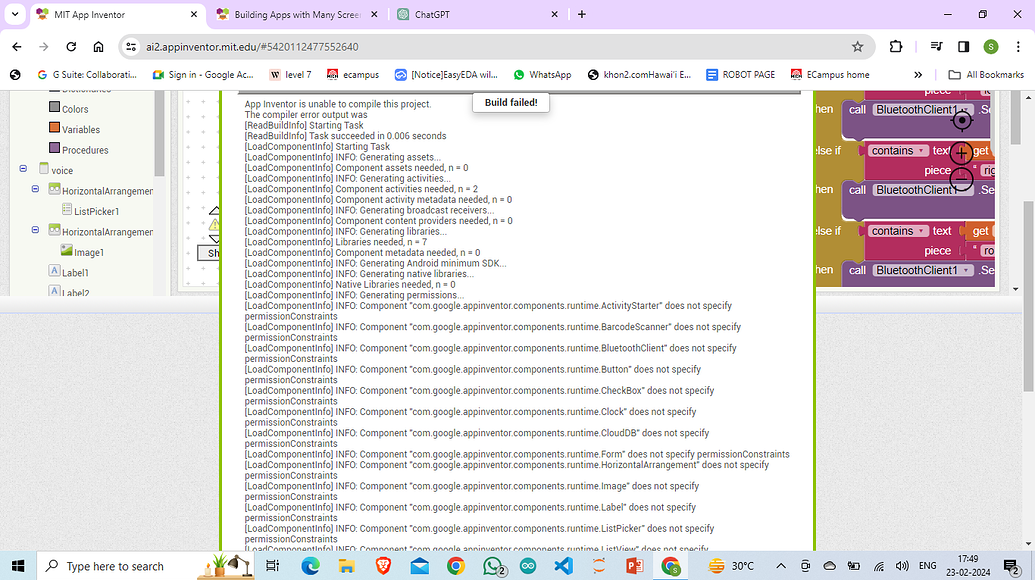This screenshot has width=1035, height=580.
Task: Click the Build failed notification
Action: point(511,102)
